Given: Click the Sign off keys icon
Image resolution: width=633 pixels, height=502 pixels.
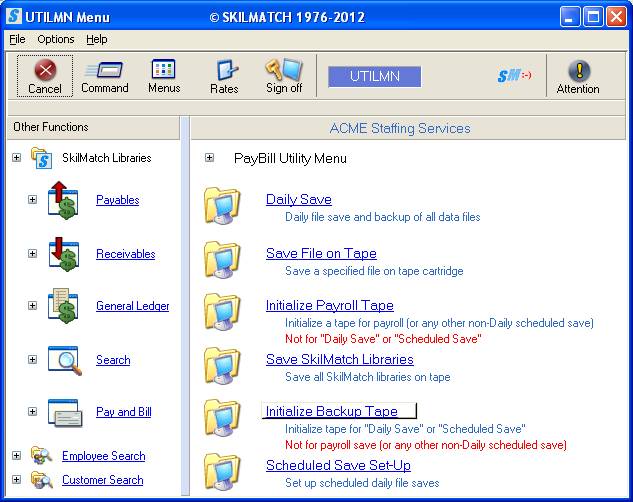Looking at the screenshot, I should tap(284, 69).
